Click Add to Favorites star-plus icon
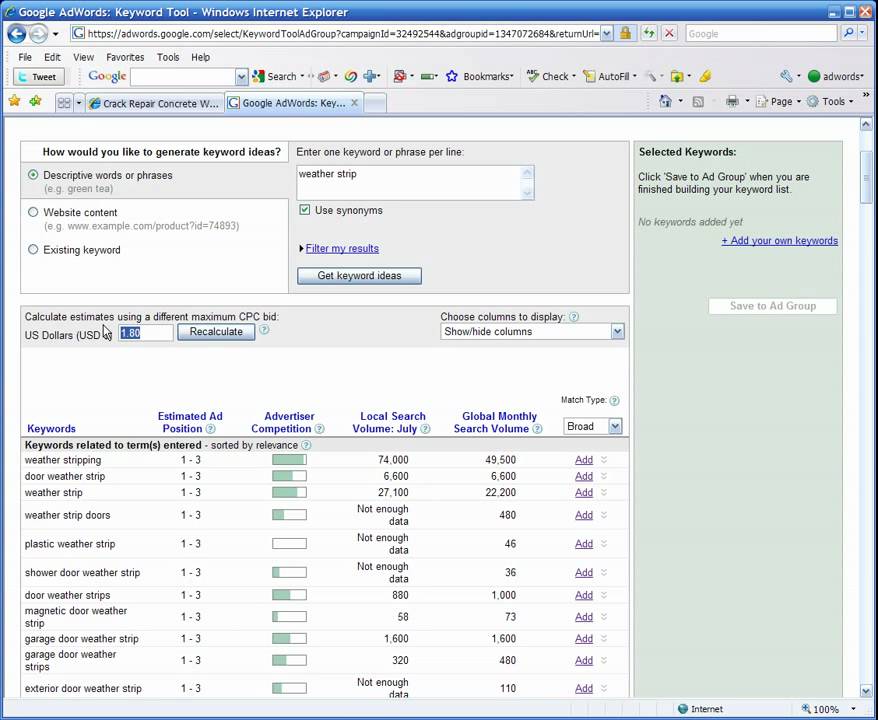The image size is (878, 720). click(x=35, y=101)
